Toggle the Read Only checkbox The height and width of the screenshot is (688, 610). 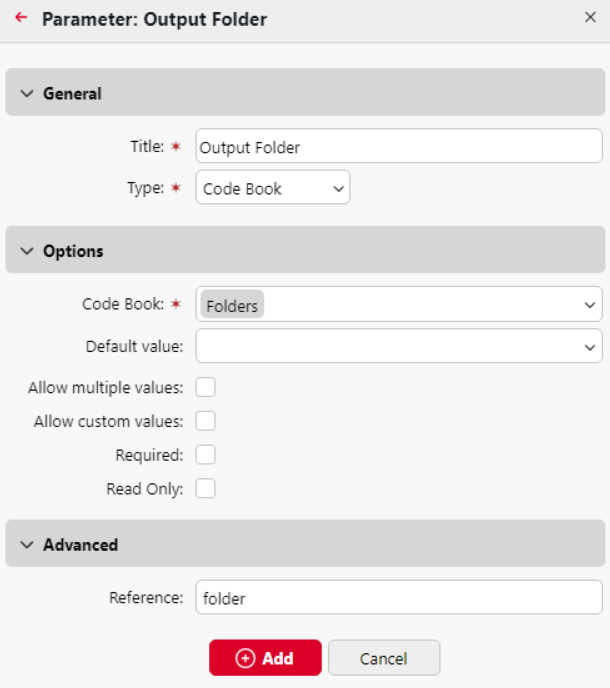point(206,489)
